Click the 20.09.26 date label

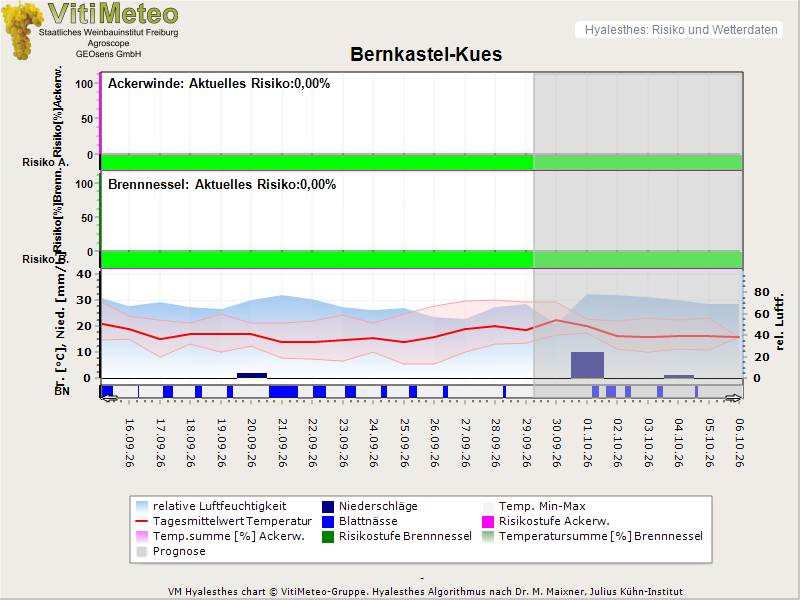(x=252, y=443)
